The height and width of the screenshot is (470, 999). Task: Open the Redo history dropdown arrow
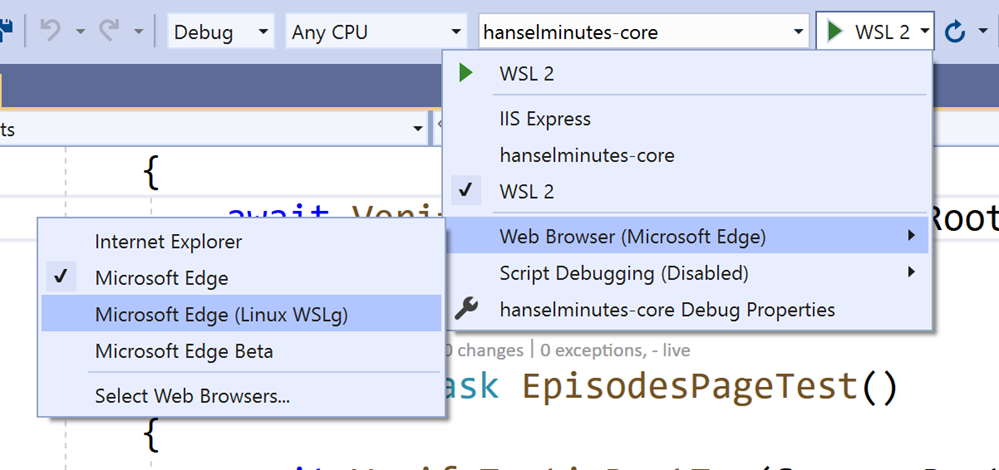[138, 31]
